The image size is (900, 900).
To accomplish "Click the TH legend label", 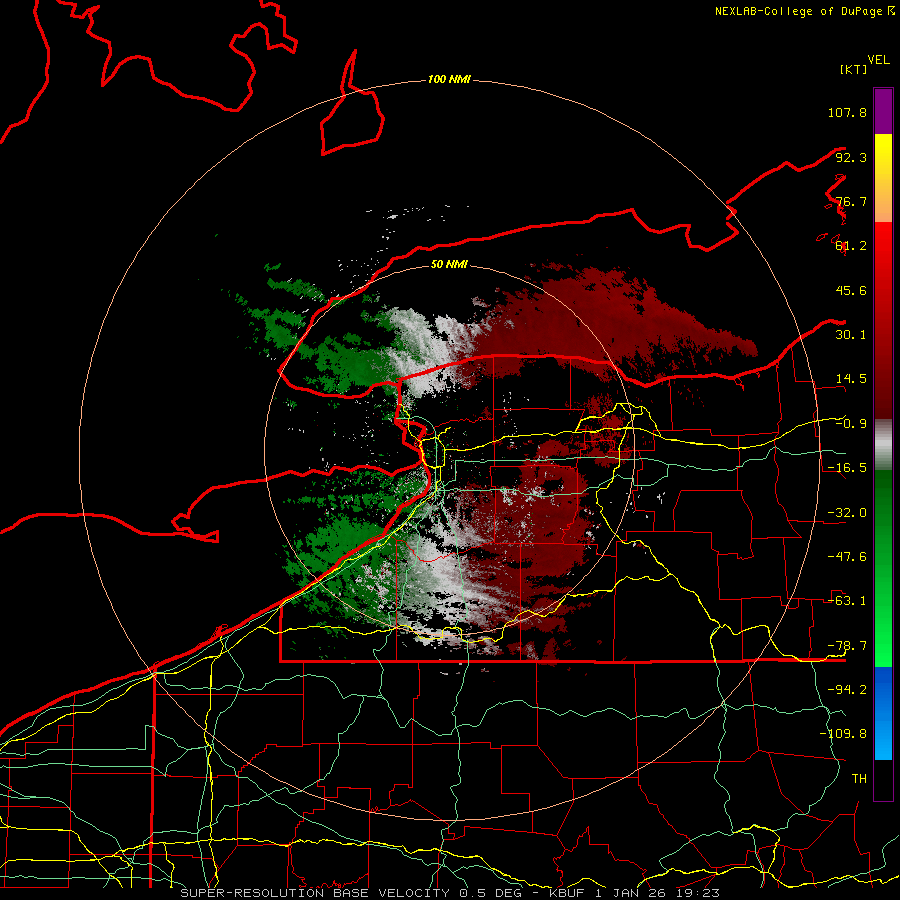I will point(859,779).
